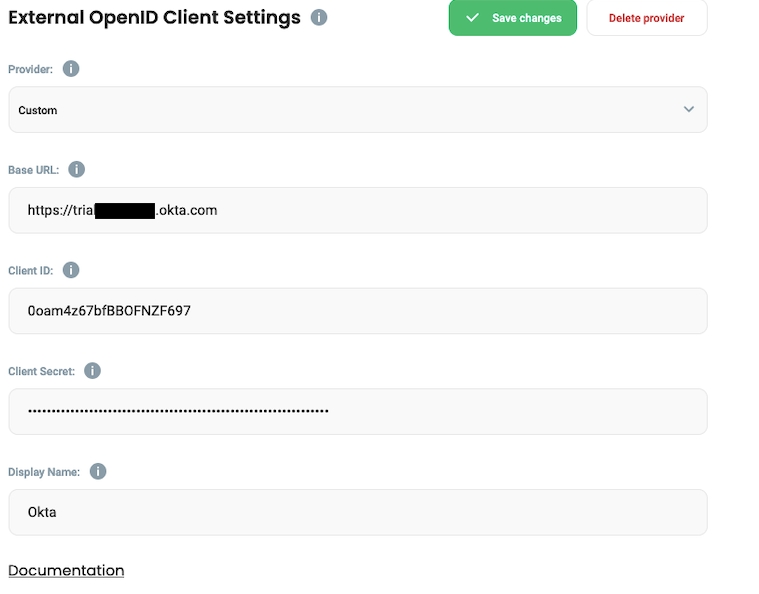Click the Base URL info icon
The image size is (759, 594).
click(76, 170)
